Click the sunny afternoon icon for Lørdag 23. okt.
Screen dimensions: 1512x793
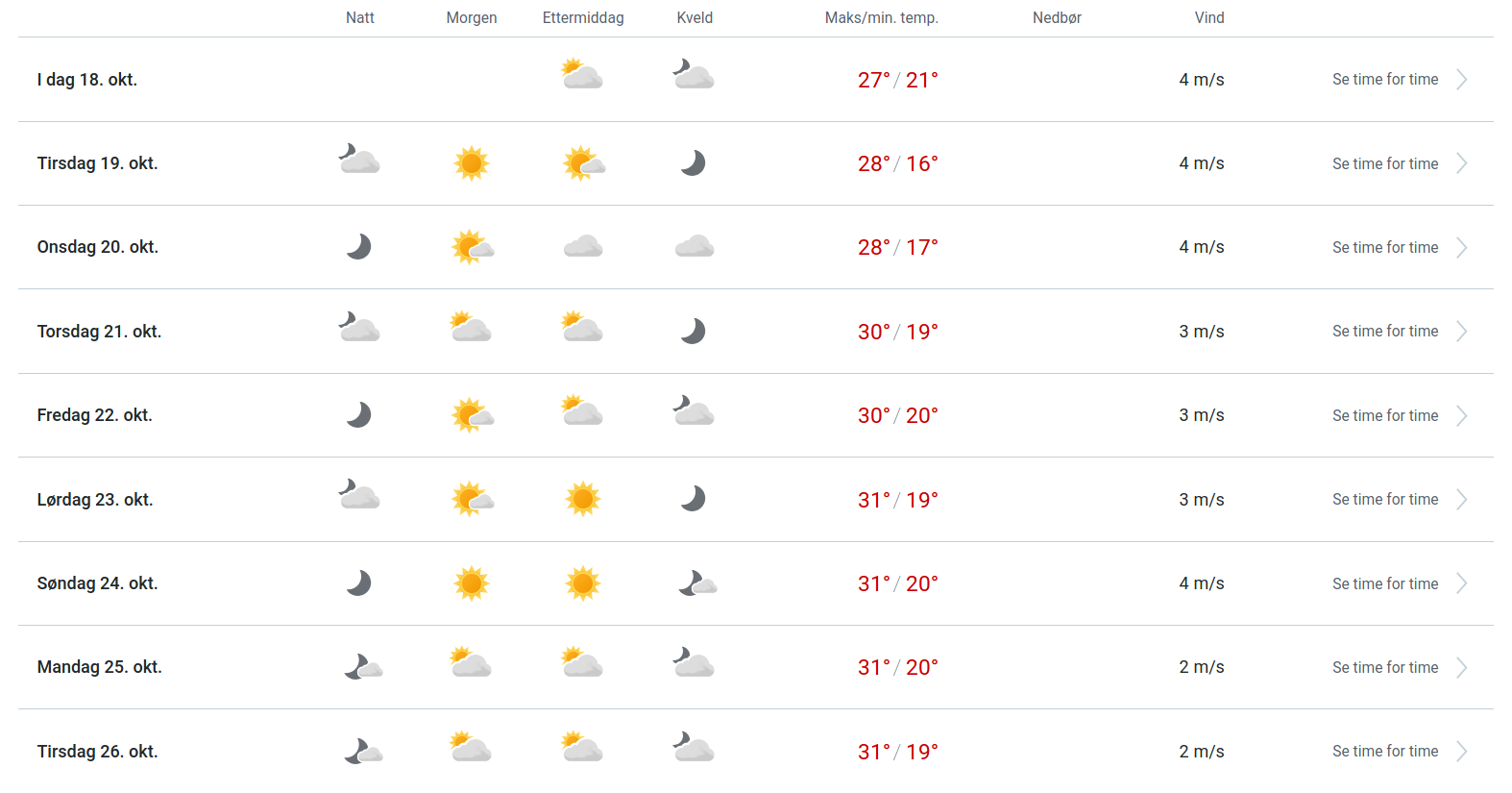pos(583,499)
